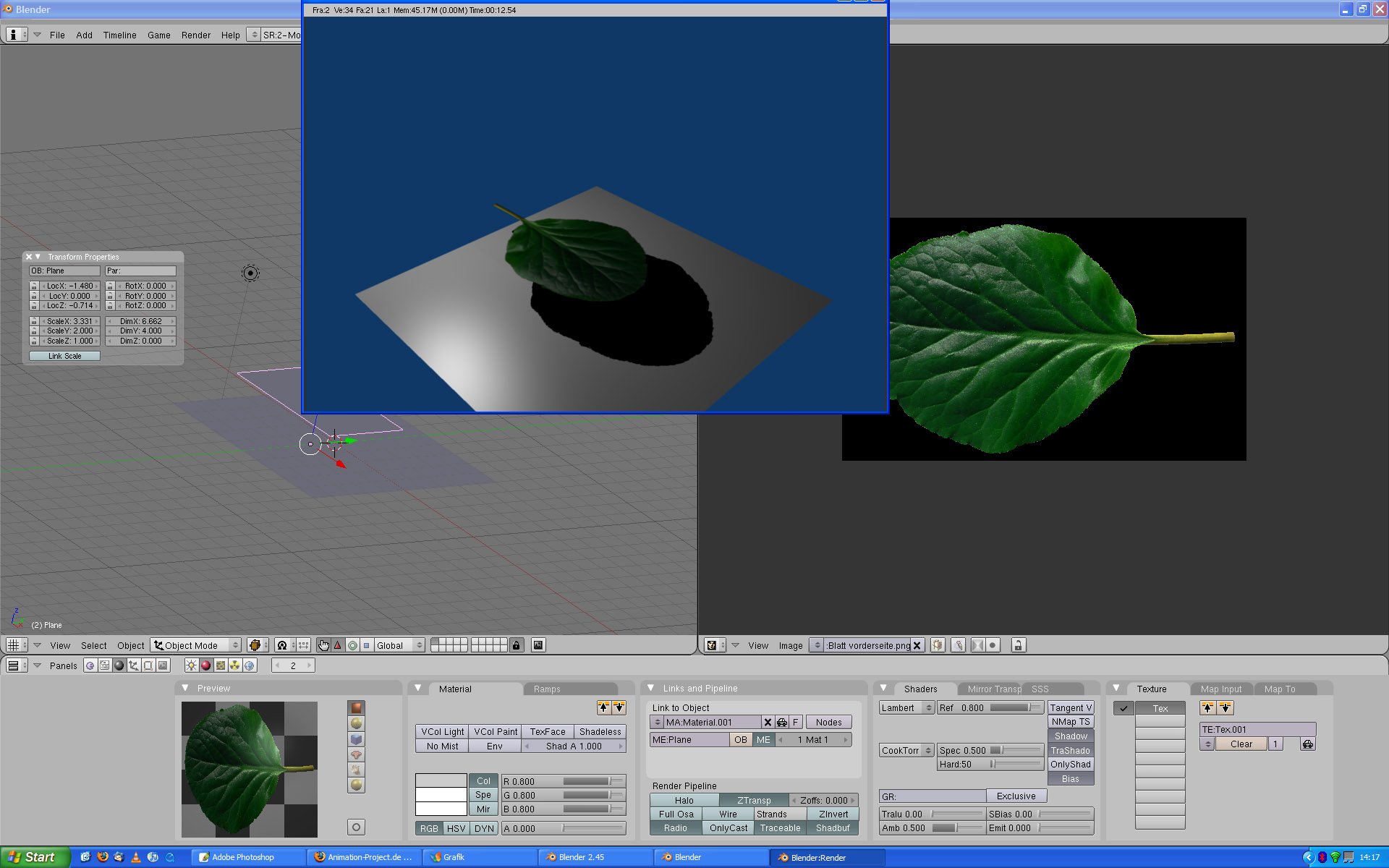Click the Link Scale button
1389x868 pixels.
coord(64,356)
